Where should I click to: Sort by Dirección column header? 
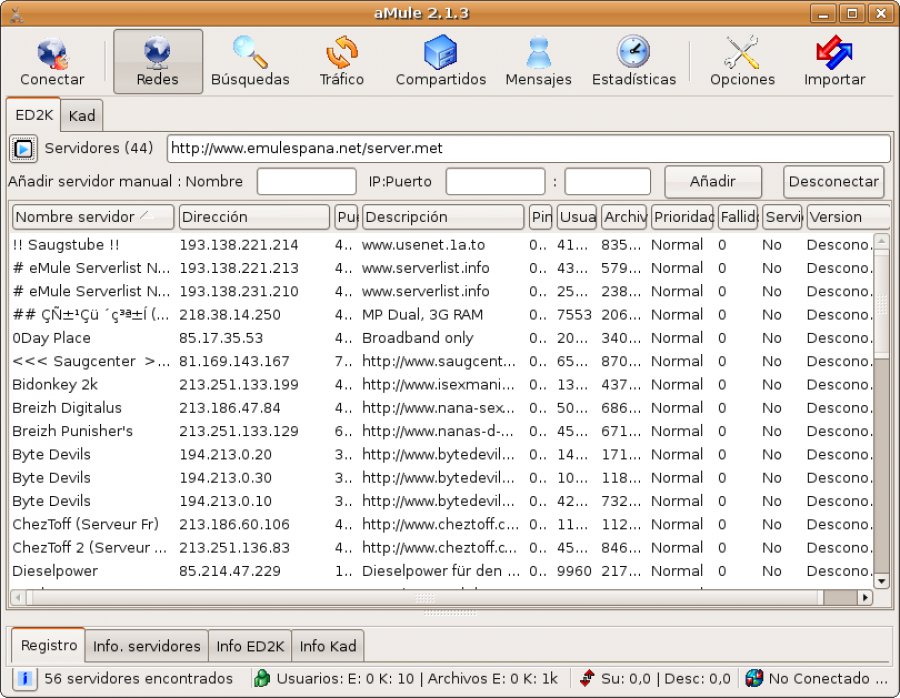click(254, 217)
